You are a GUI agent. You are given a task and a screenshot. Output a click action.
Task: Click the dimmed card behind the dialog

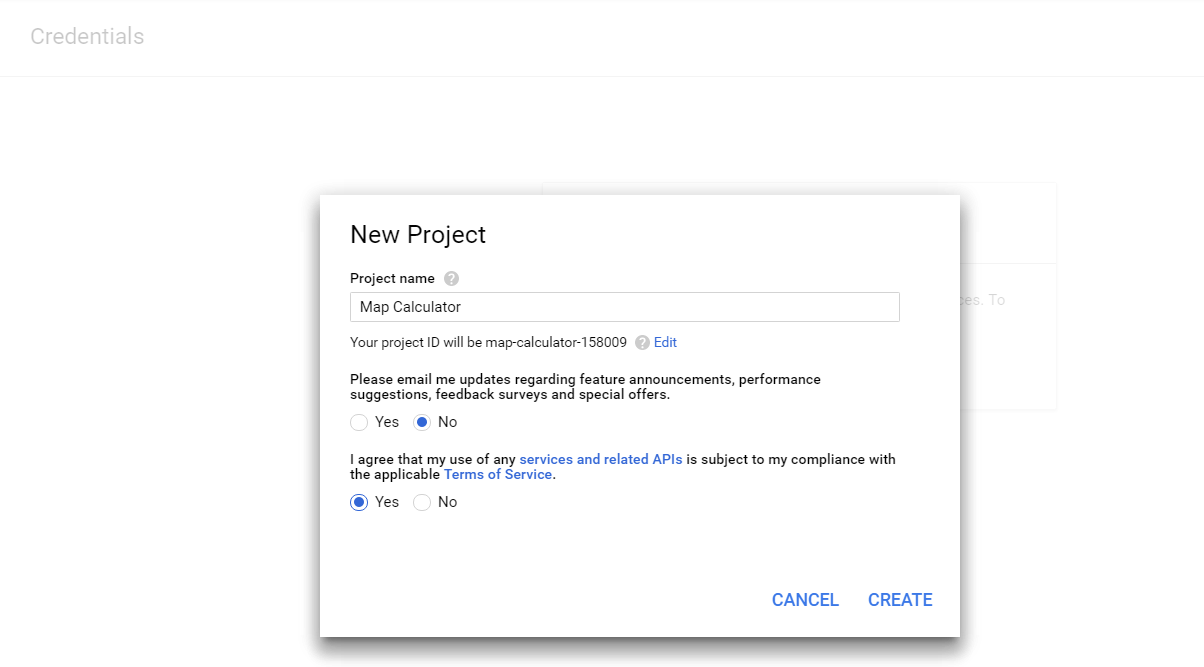click(x=1007, y=296)
